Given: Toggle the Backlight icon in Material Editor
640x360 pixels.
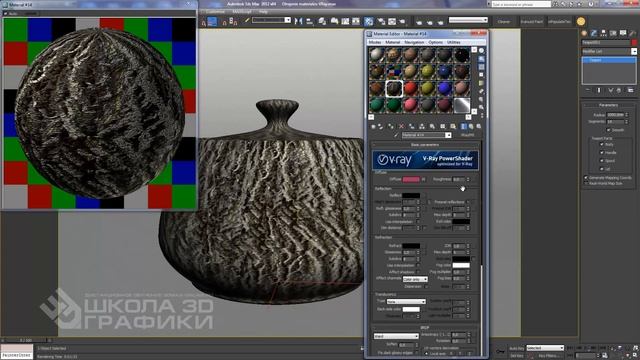Looking at the screenshot, I should (x=482, y=59).
